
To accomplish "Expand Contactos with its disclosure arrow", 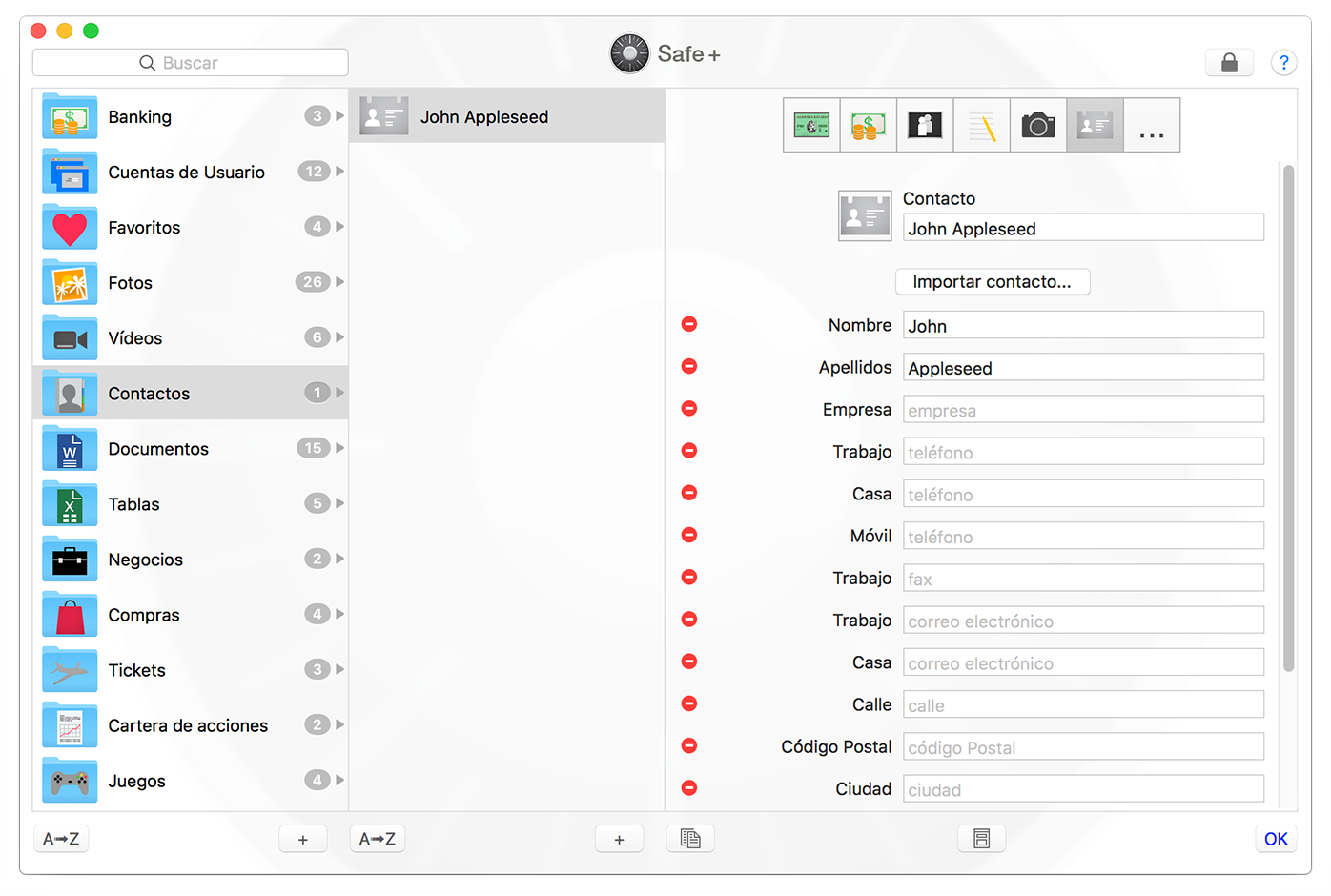I will click(x=339, y=393).
